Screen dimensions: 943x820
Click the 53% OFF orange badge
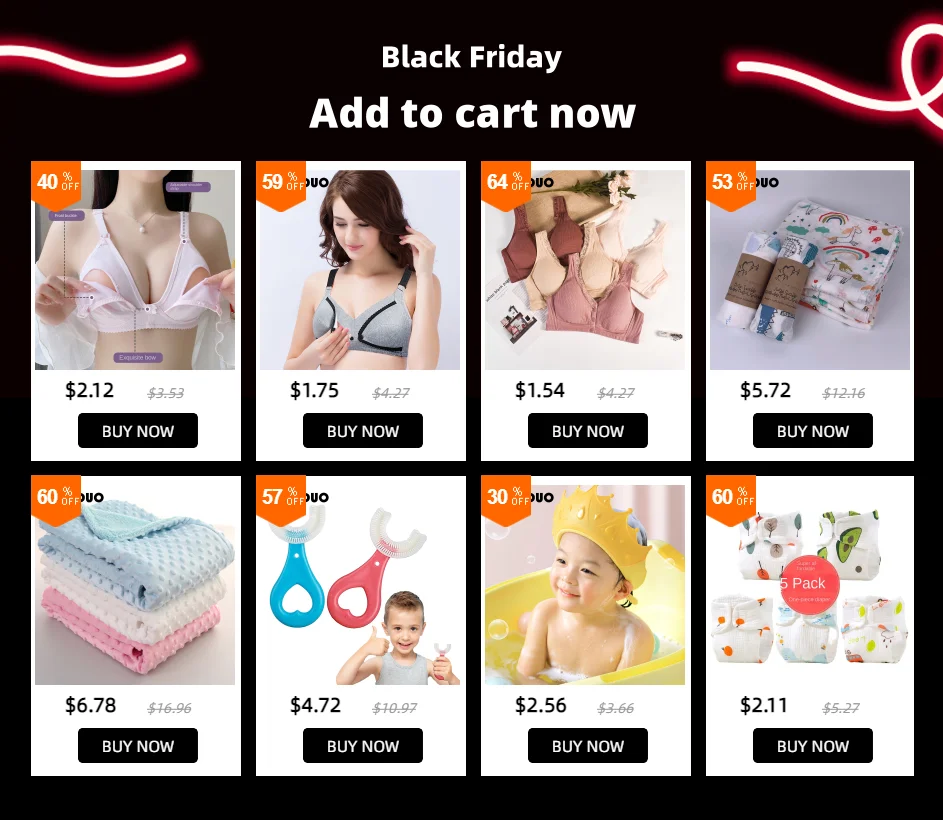pyautogui.click(x=731, y=184)
